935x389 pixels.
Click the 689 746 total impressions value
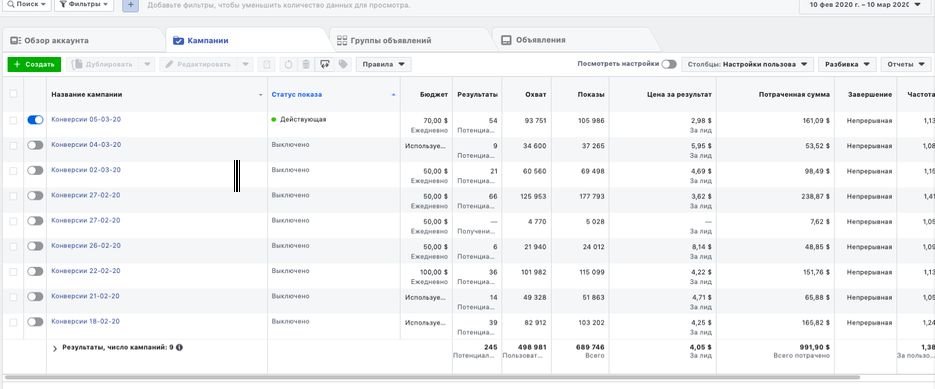coord(590,347)
